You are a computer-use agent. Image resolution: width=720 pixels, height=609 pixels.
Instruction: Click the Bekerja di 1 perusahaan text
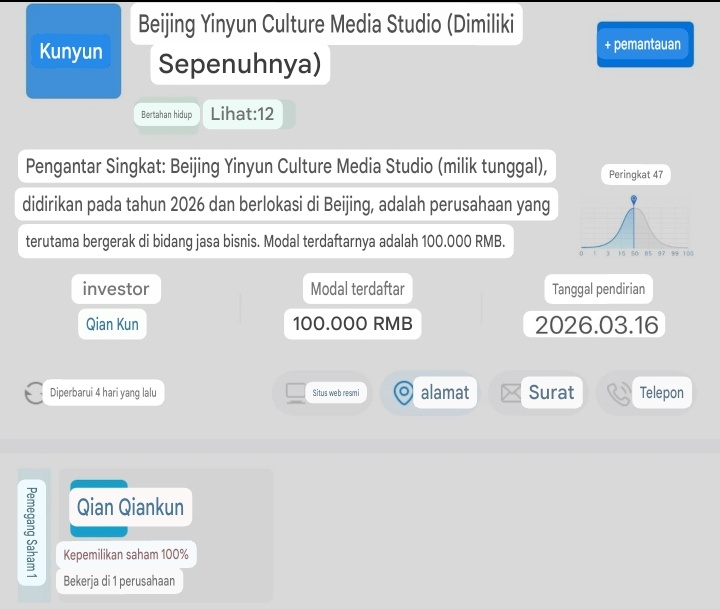pyautogui.click(x=119, y=581)
